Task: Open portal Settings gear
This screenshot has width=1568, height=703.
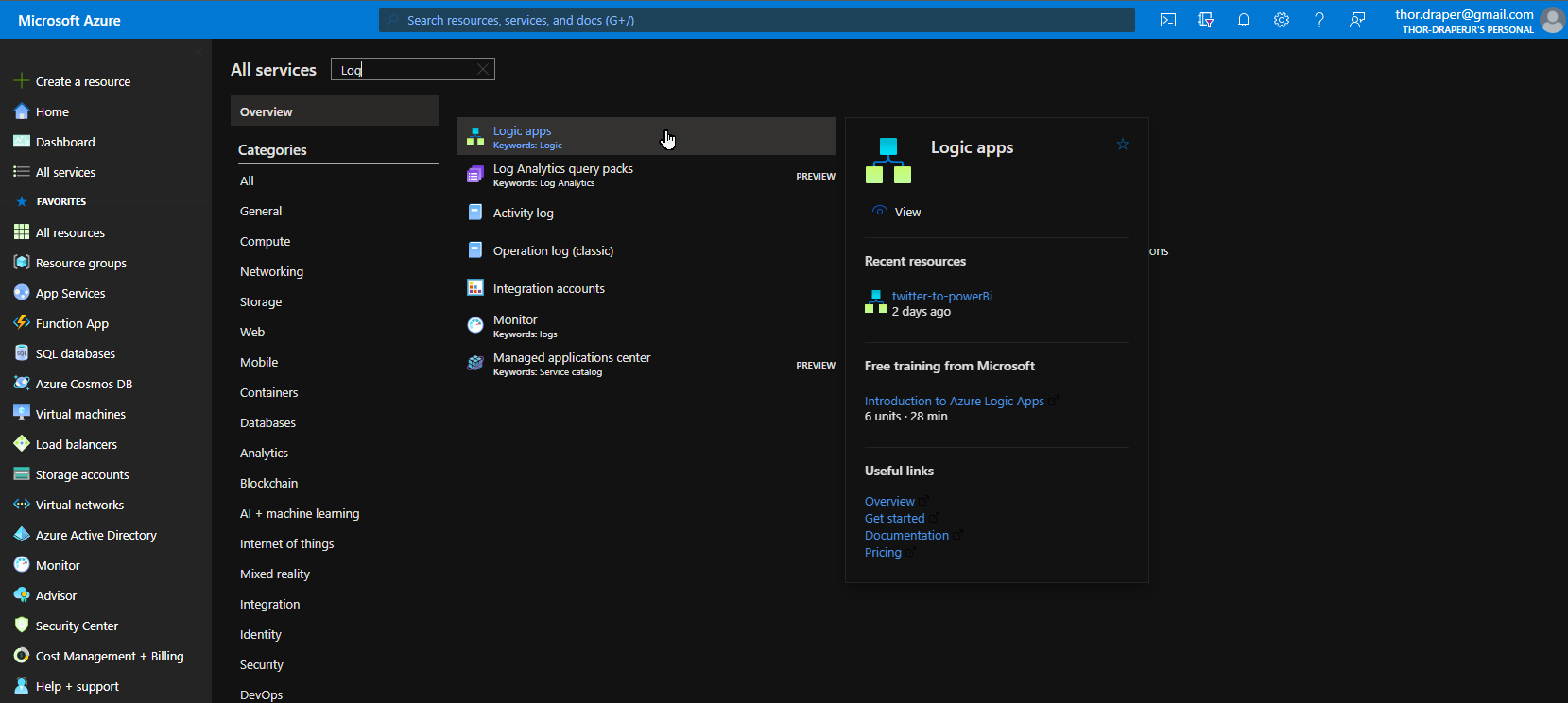Action: pos(1282,20)
